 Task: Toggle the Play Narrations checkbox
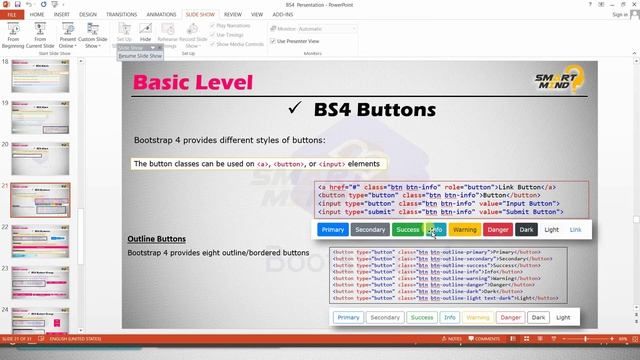pyautogui.click(x=212, y=26)
